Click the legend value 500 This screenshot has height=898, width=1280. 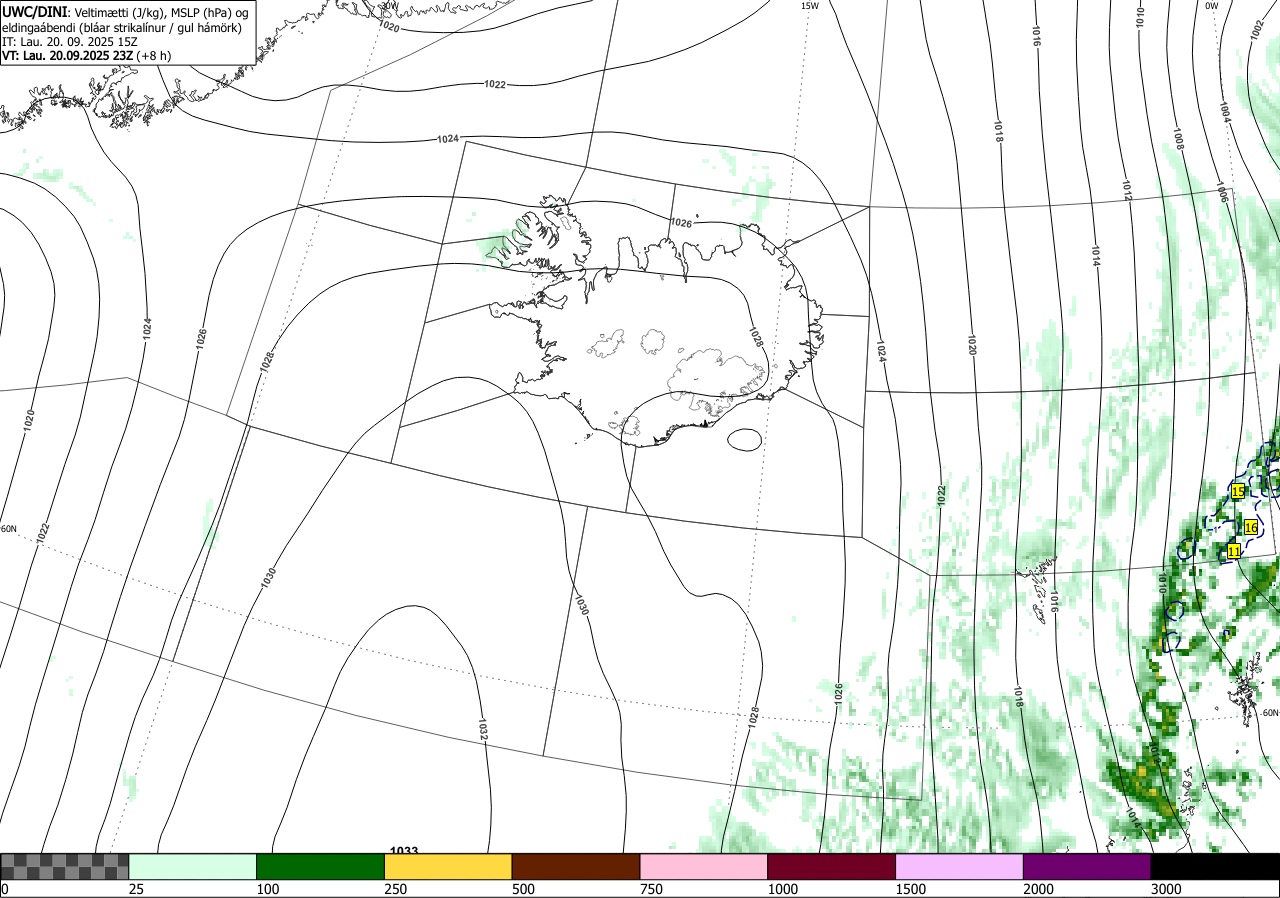click(524, 889)
